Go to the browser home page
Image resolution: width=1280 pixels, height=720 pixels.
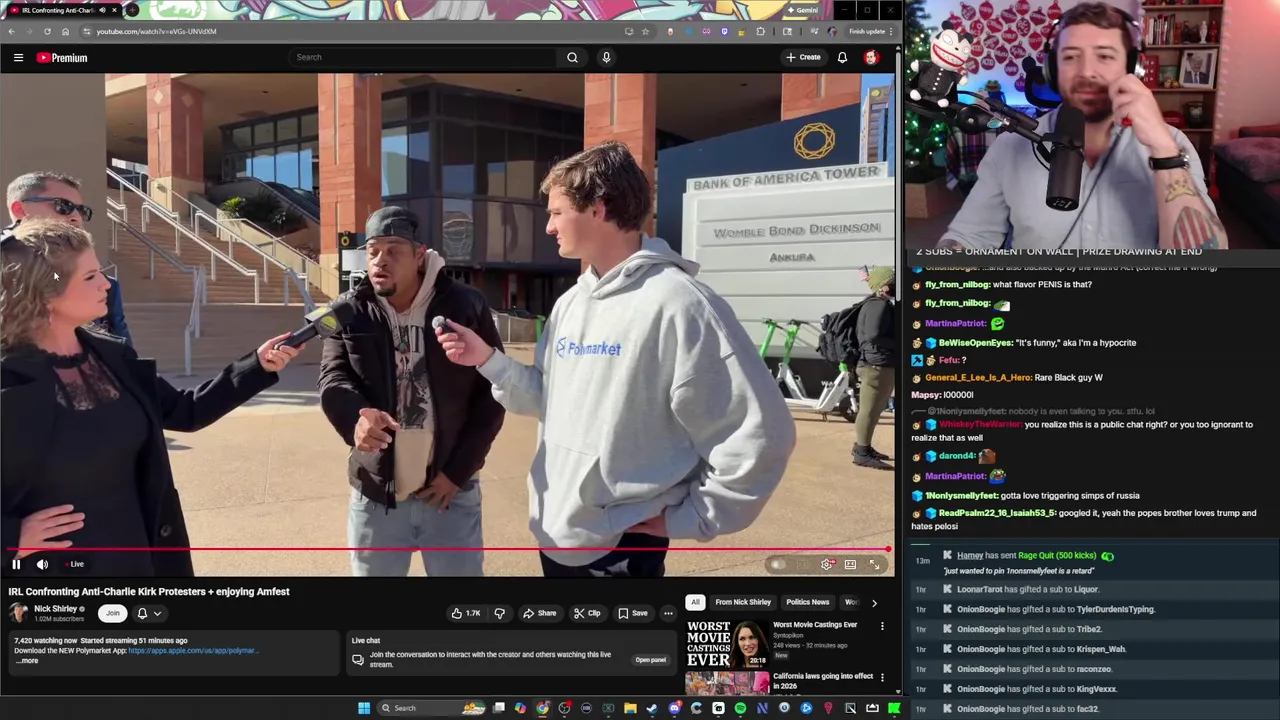pyautogui.click(x=65, y=31)
